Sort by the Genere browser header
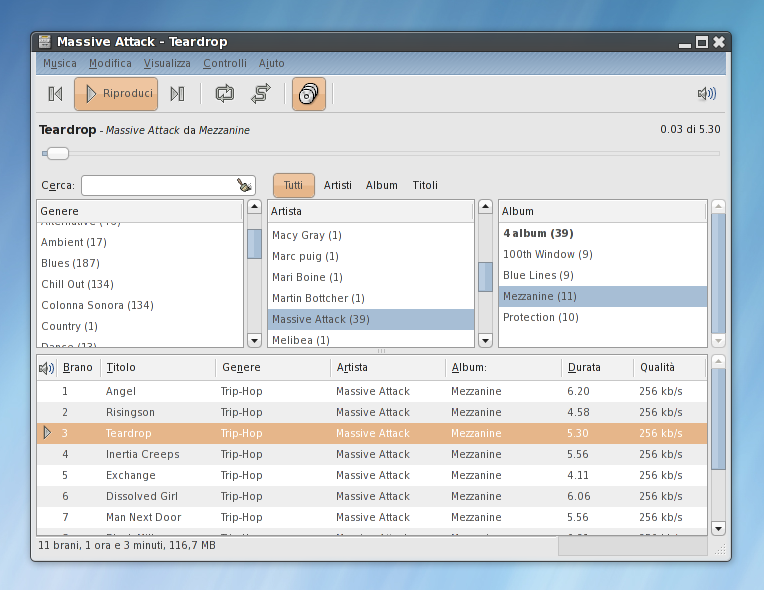The height and width of the screenshot is (590, 764). pos(139,211)
